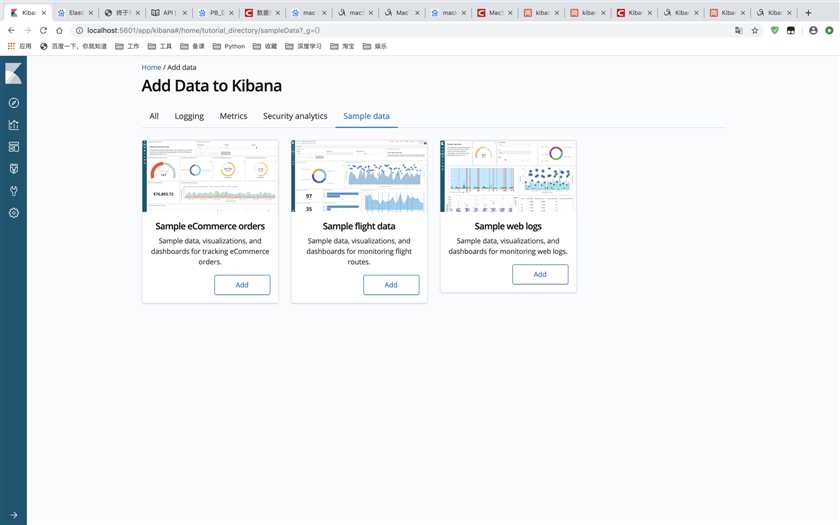Open the Chrome profile icon
The image size is (840, 525).
[x=813, y=31]
